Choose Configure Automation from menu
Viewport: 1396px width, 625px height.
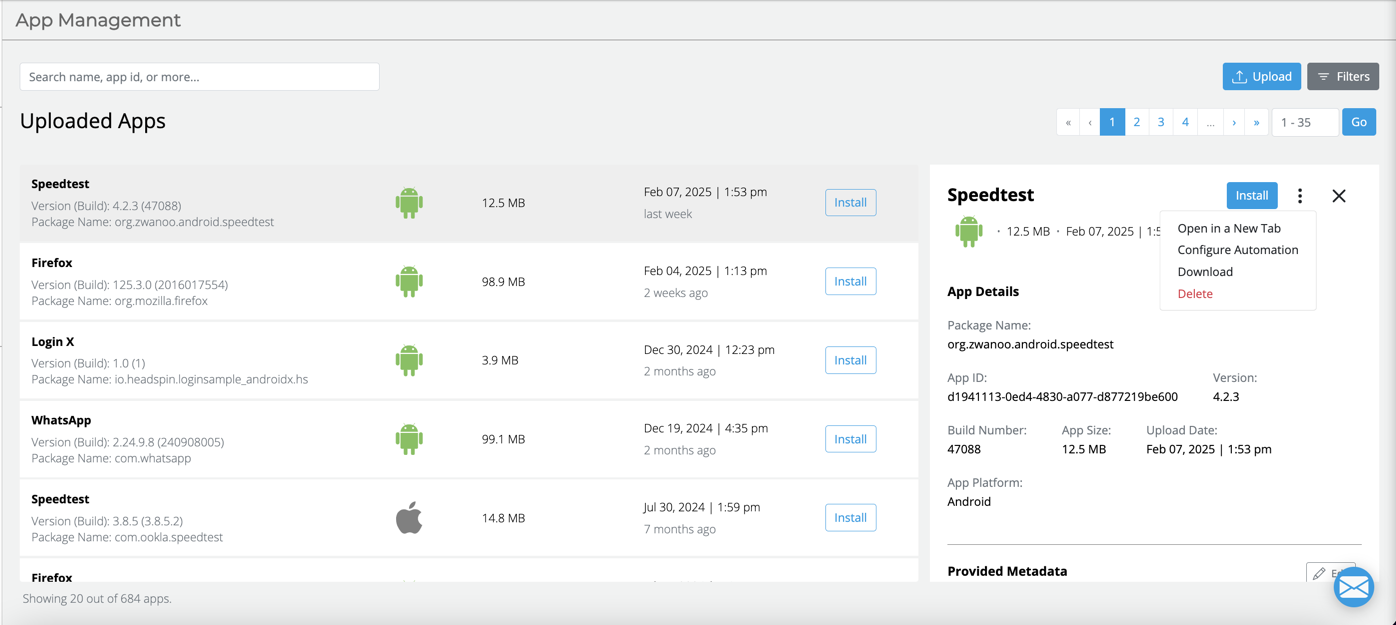point(1238,250)
